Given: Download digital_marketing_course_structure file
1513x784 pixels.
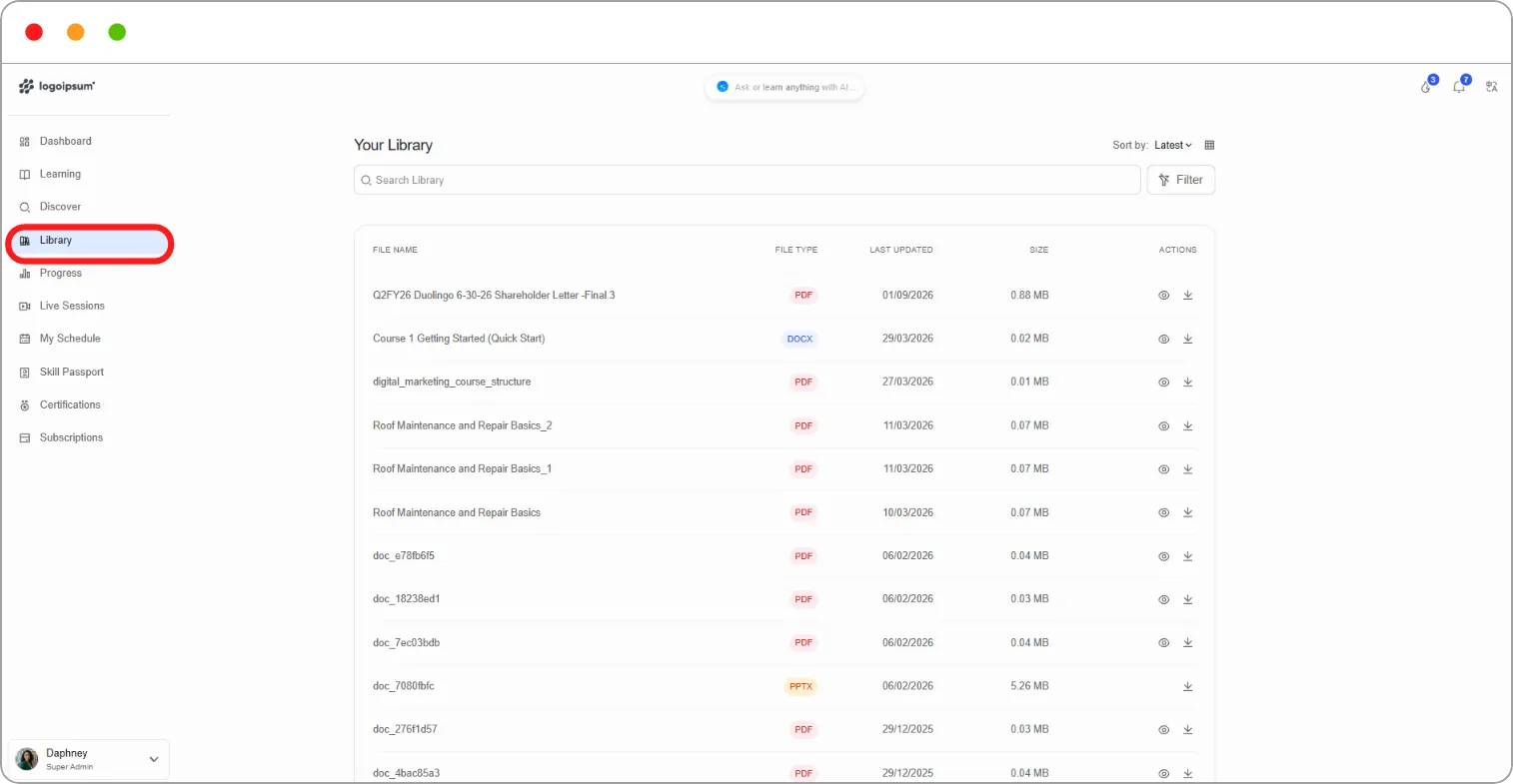Looking at the screenshot, I should click(1188, 383).
